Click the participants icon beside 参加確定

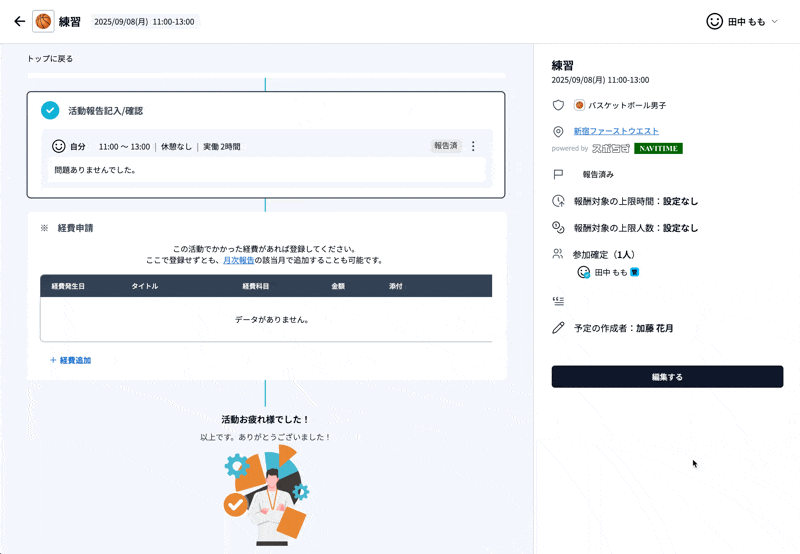tap(558, 255)
